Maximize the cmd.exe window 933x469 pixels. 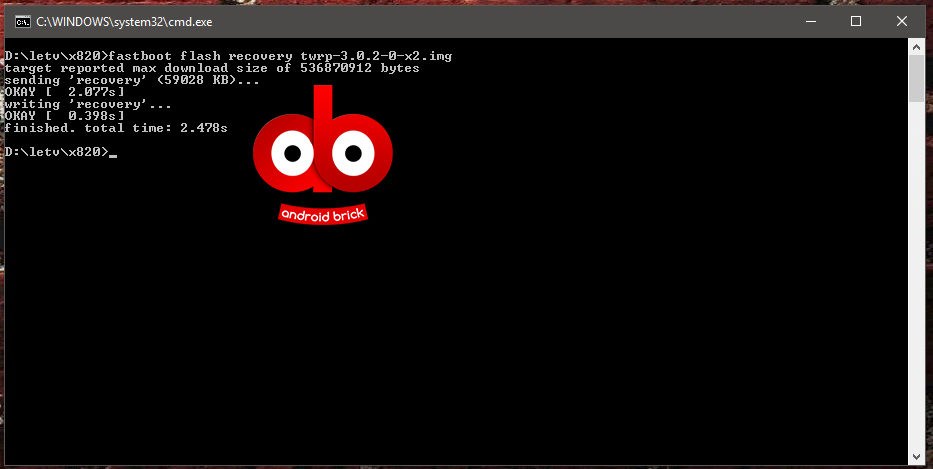pyautogui.click(x=856, y=21)
